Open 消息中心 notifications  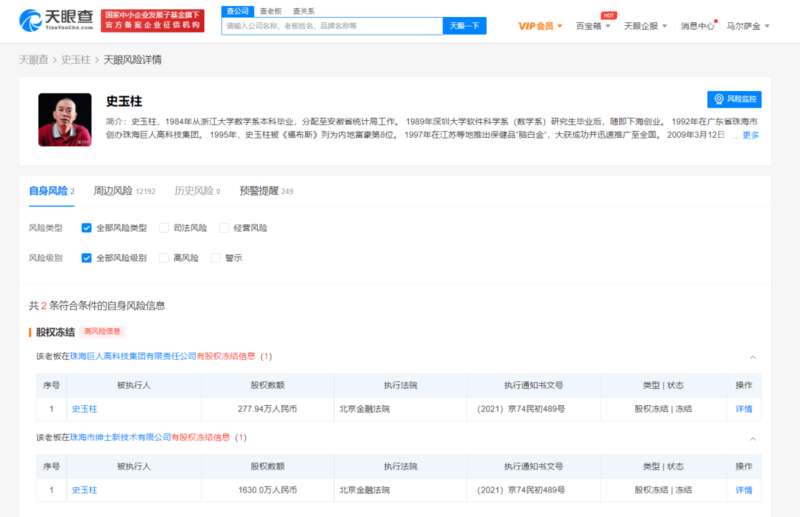pos(697,26)
